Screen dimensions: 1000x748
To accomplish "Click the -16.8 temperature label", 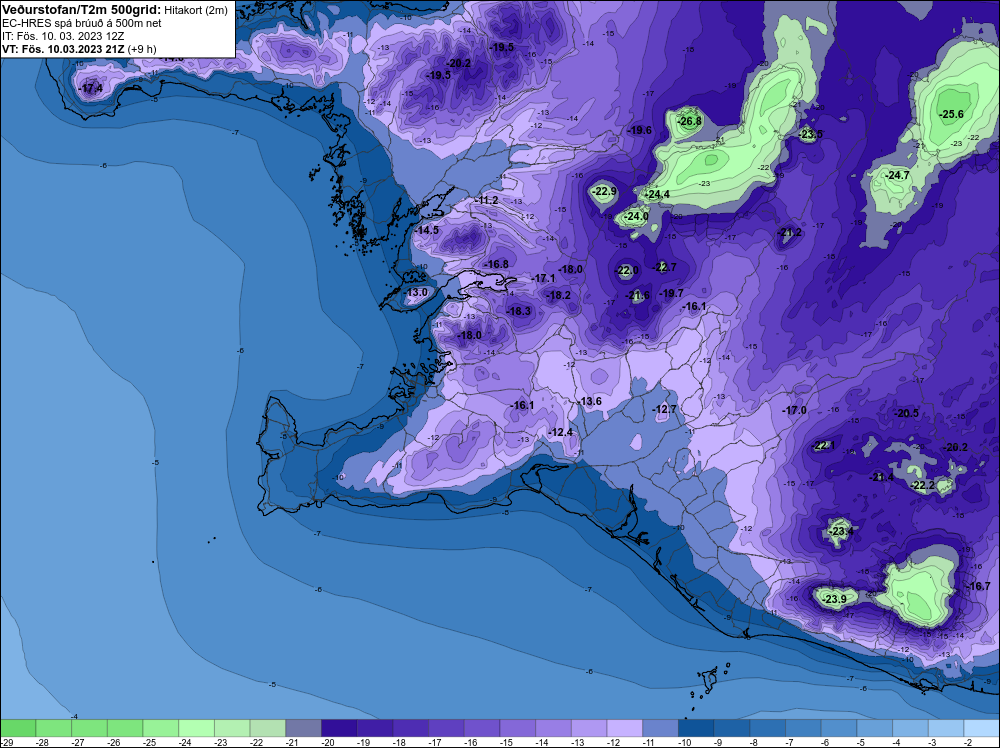I will tap(496, 264).
